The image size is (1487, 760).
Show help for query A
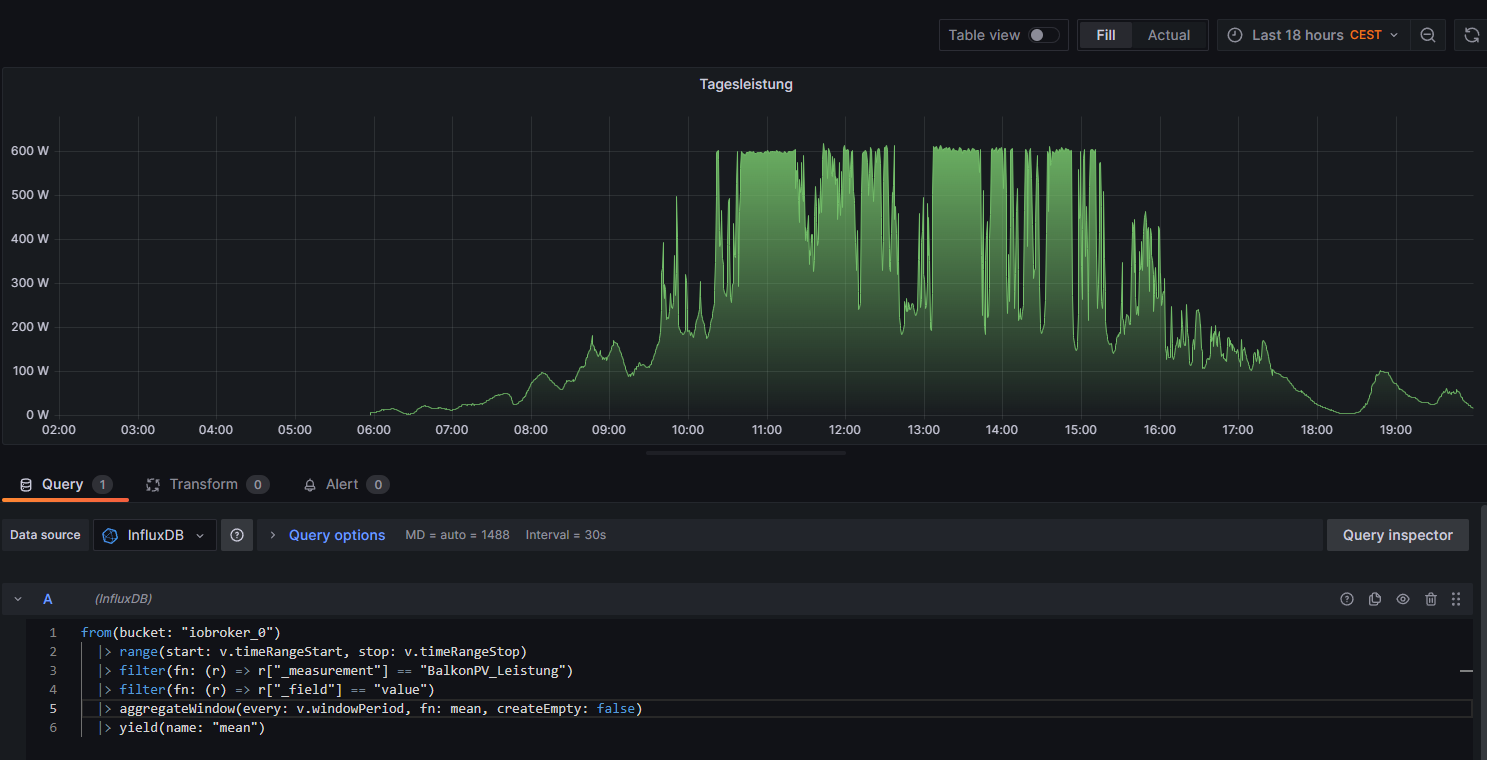coord(1347,599)
